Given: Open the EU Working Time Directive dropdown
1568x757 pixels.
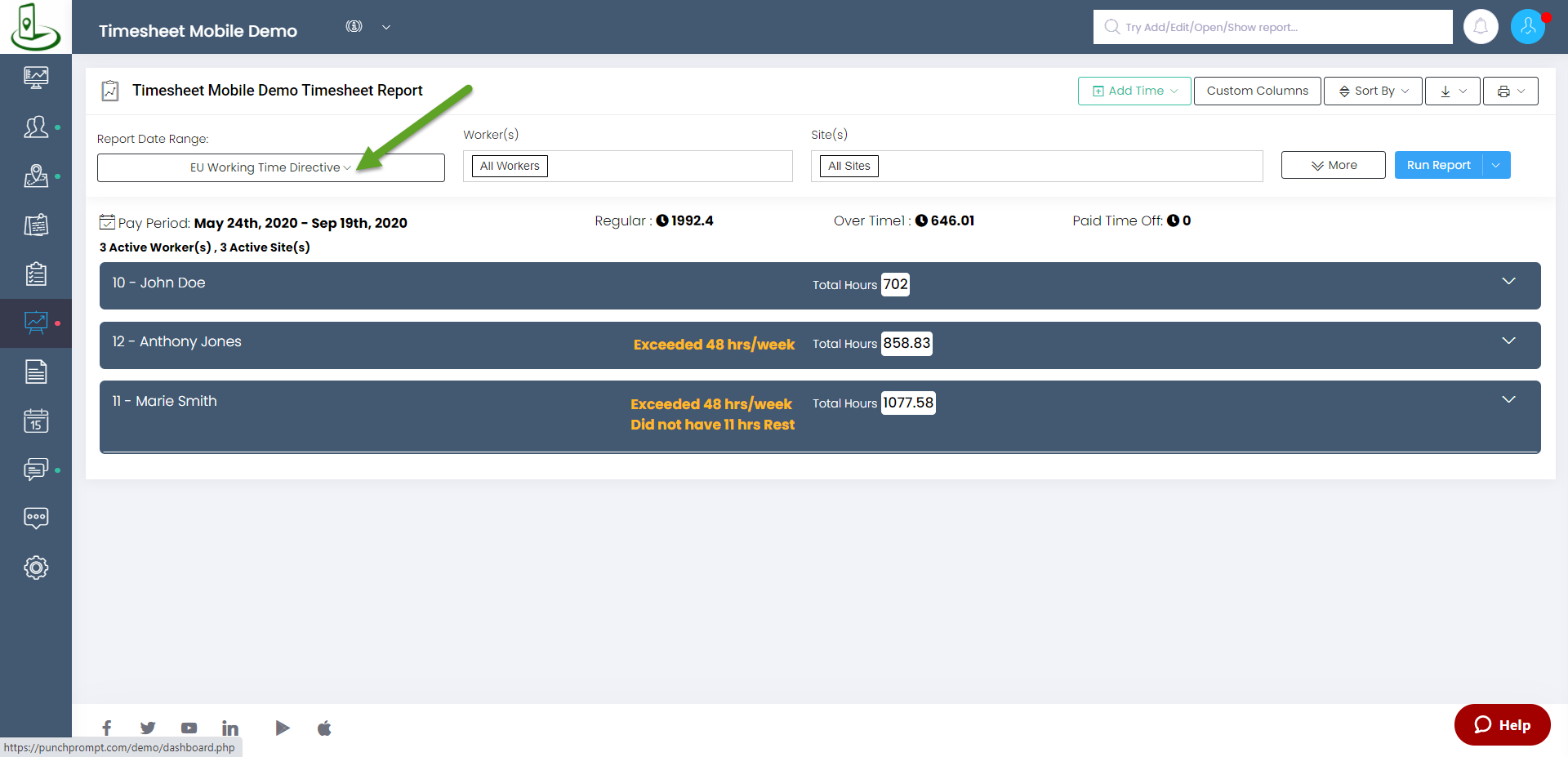Looking at the screenshot, I should click(270, 167).
